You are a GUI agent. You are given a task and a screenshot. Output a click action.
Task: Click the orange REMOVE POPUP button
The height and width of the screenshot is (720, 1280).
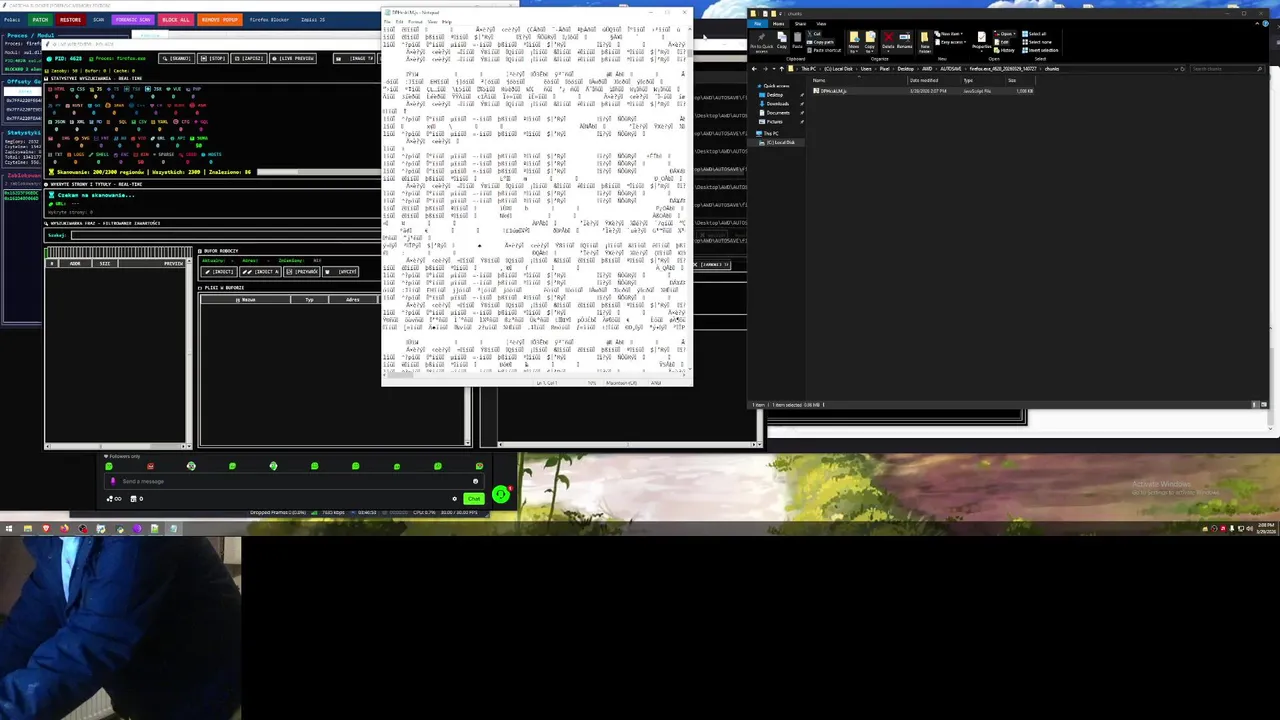coord(220,20)
